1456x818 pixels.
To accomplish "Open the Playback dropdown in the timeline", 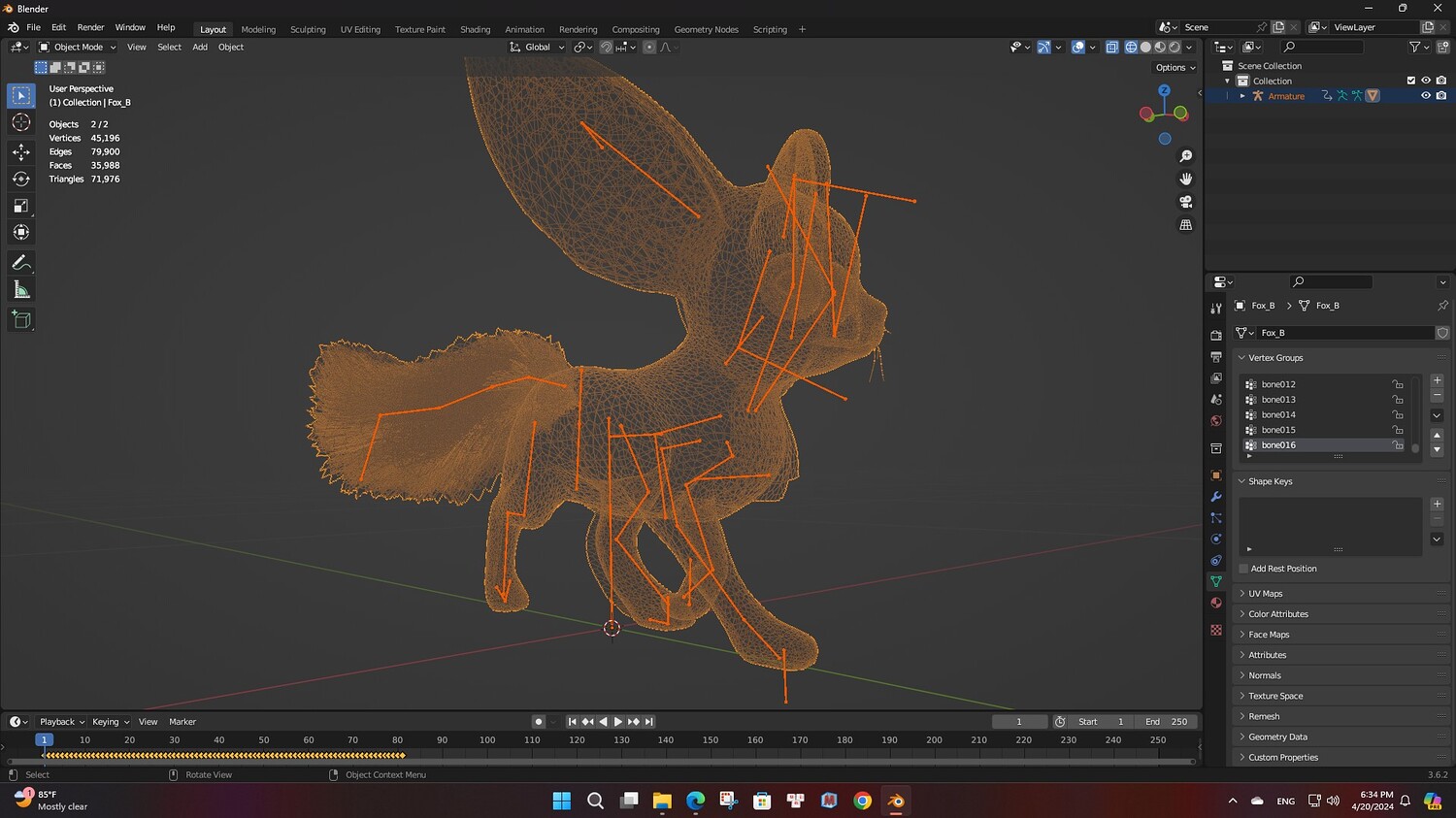I will (x=62, y=722).
